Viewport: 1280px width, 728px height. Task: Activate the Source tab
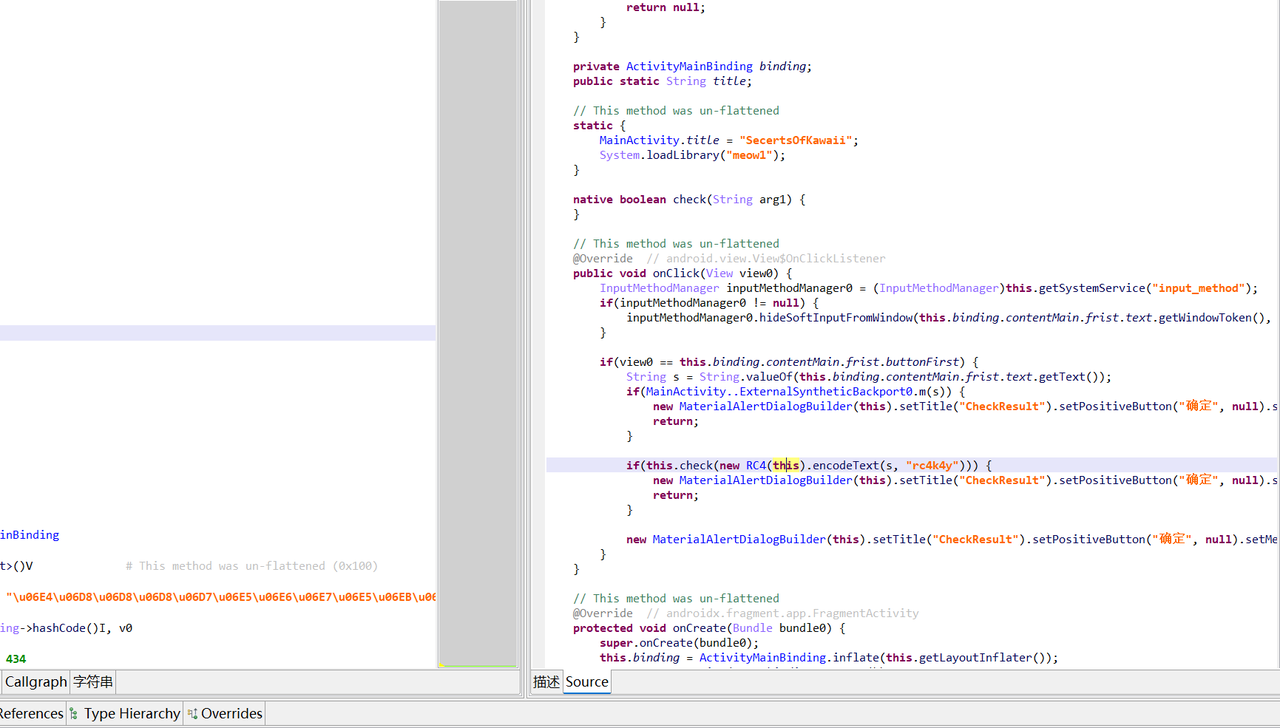[587, 682]
